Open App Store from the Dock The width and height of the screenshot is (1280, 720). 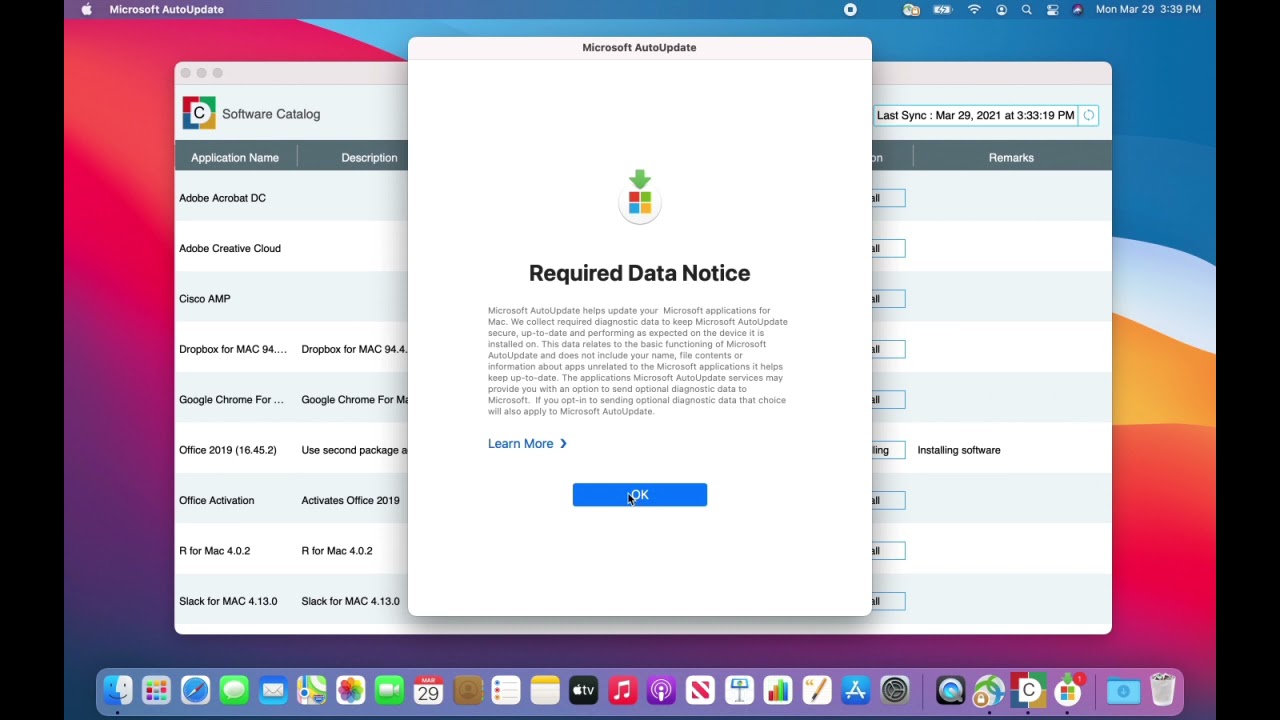[855, 690]
